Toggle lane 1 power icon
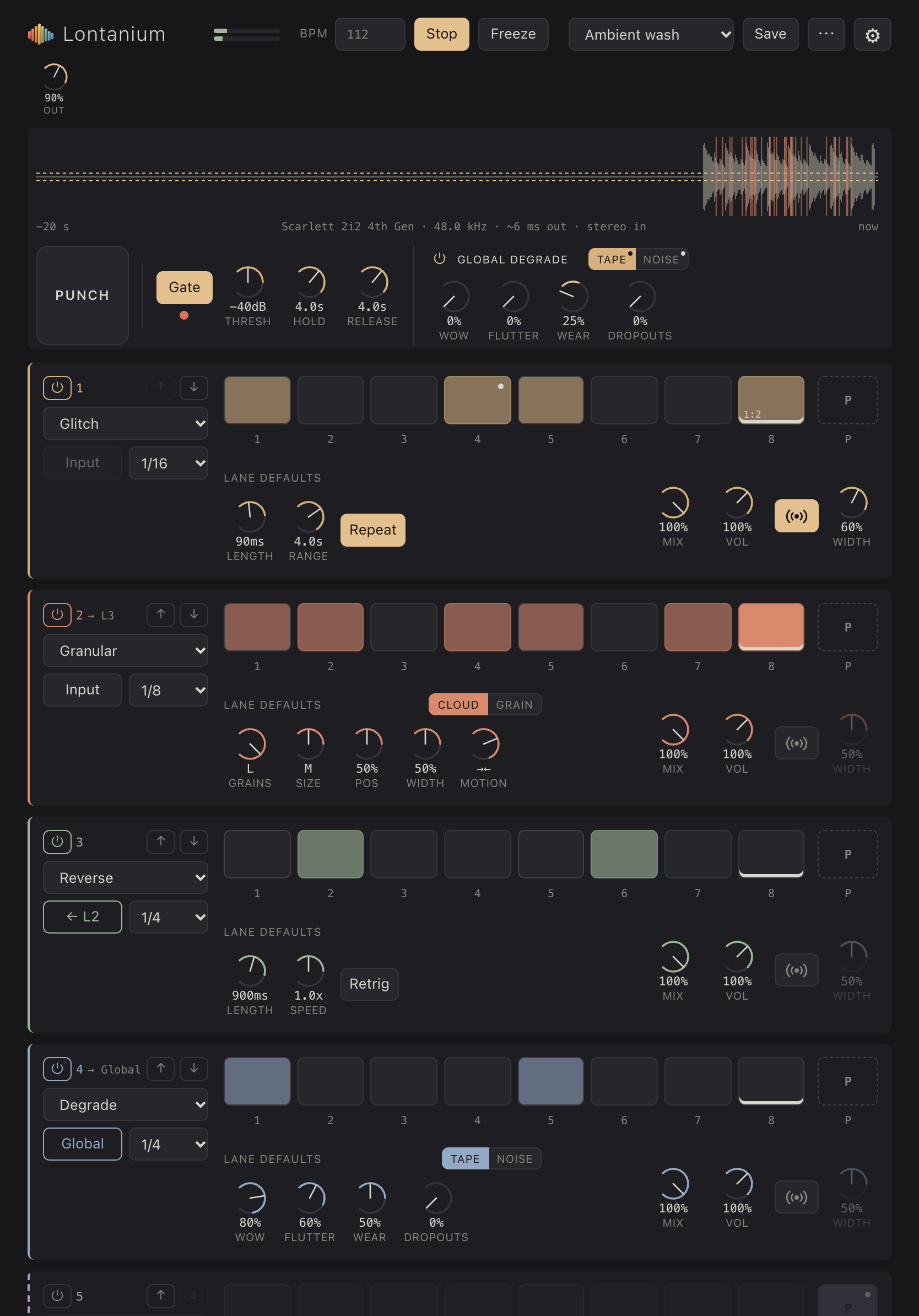 (x=57, y=387)
